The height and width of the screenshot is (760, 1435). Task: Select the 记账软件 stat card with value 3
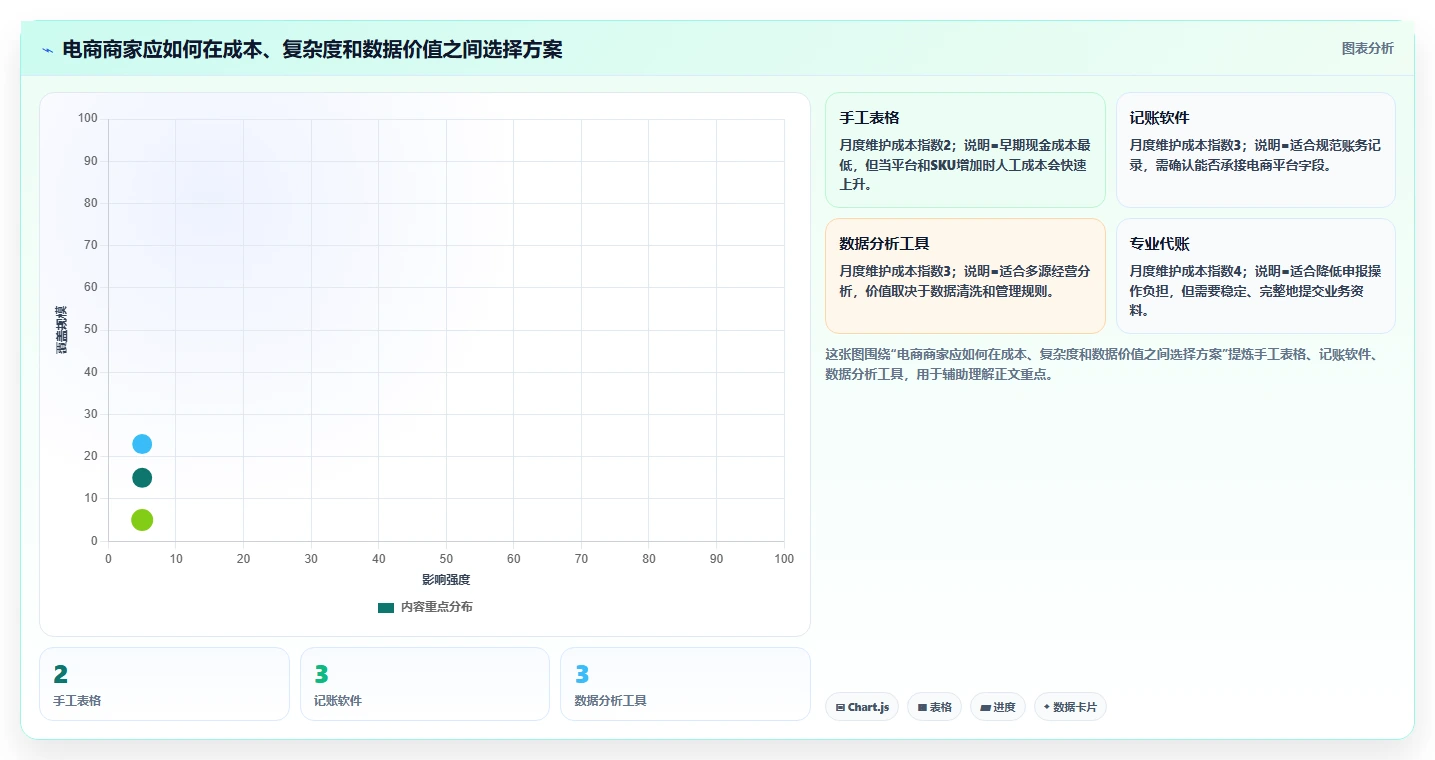[x=425, y=684]
